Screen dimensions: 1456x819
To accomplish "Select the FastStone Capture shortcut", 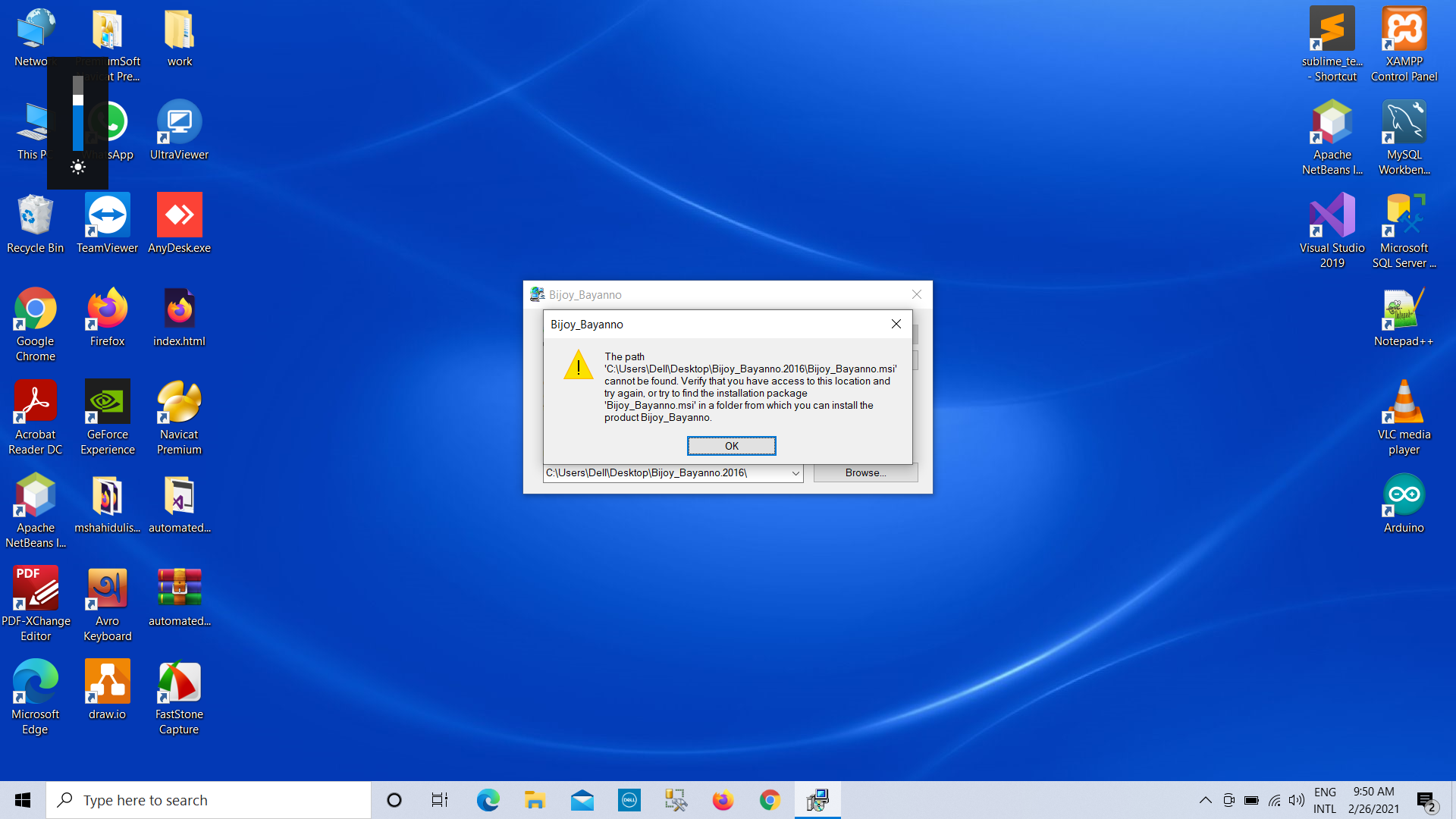I will coord(179,698).
